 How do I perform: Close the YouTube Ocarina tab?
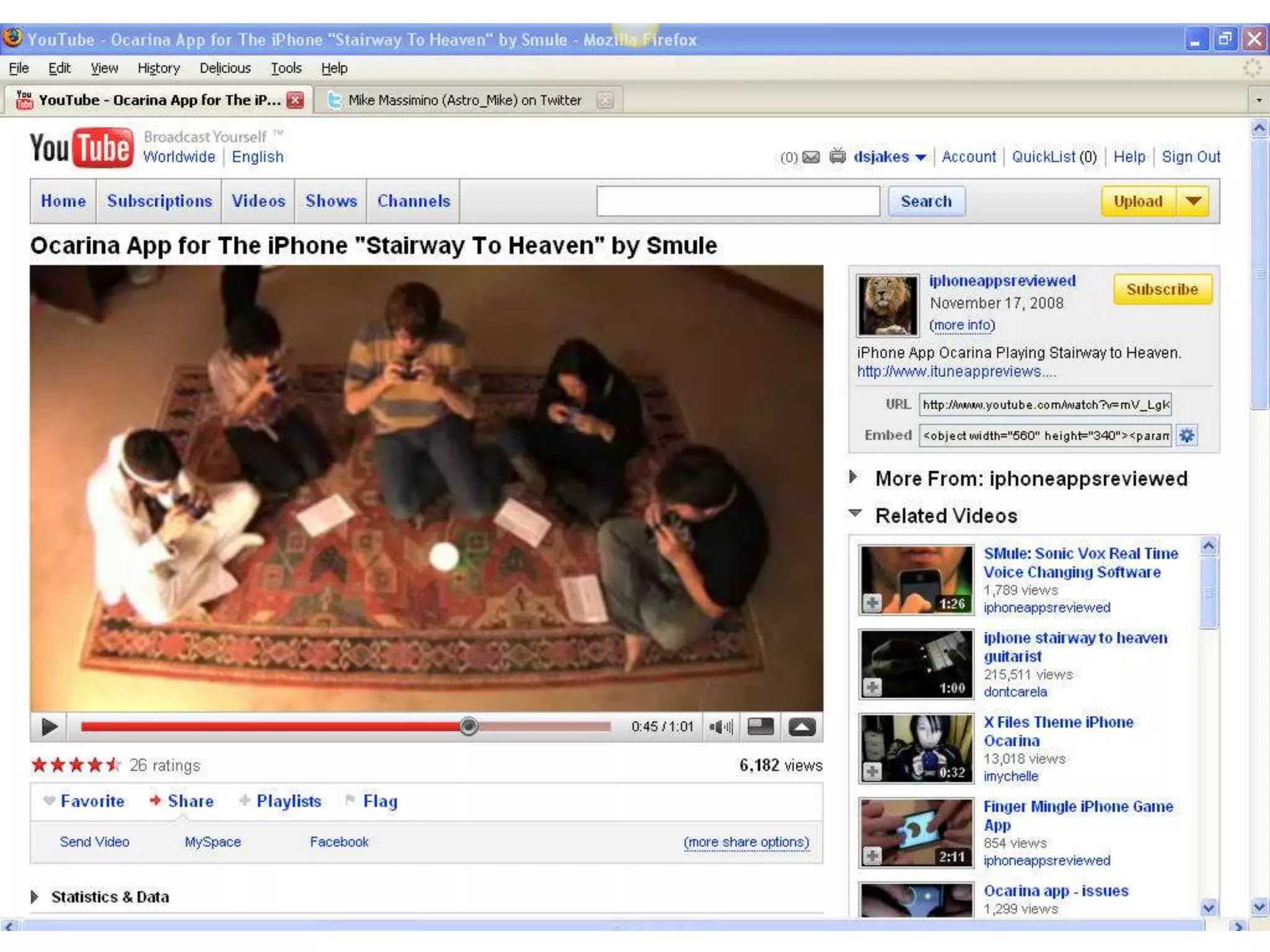pyautogui.click(x=295, y=100)
